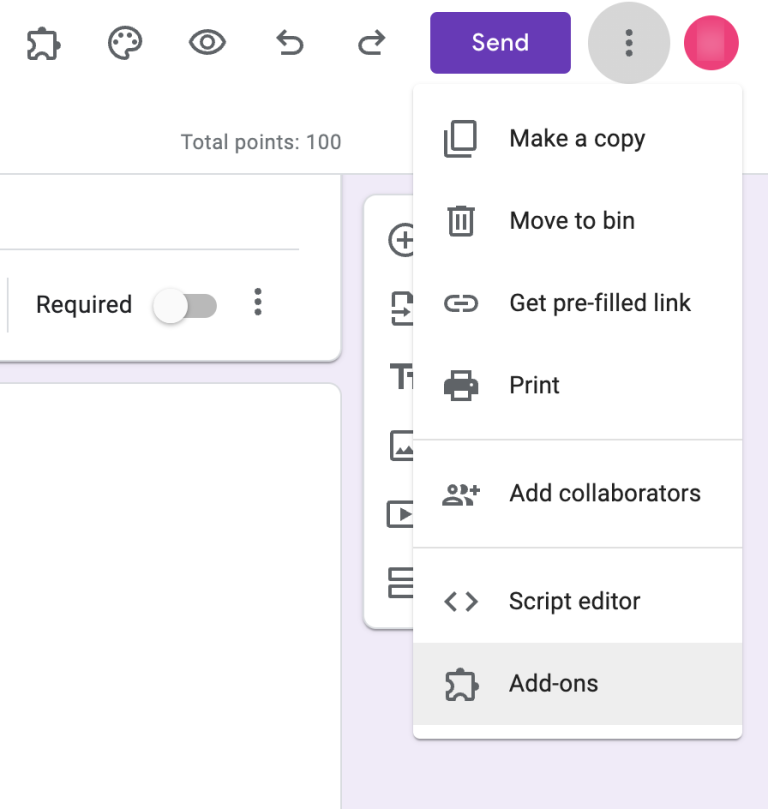Enable the Required toggle
The height and width of the screenshot is (809, 768).
pos(185,304)
